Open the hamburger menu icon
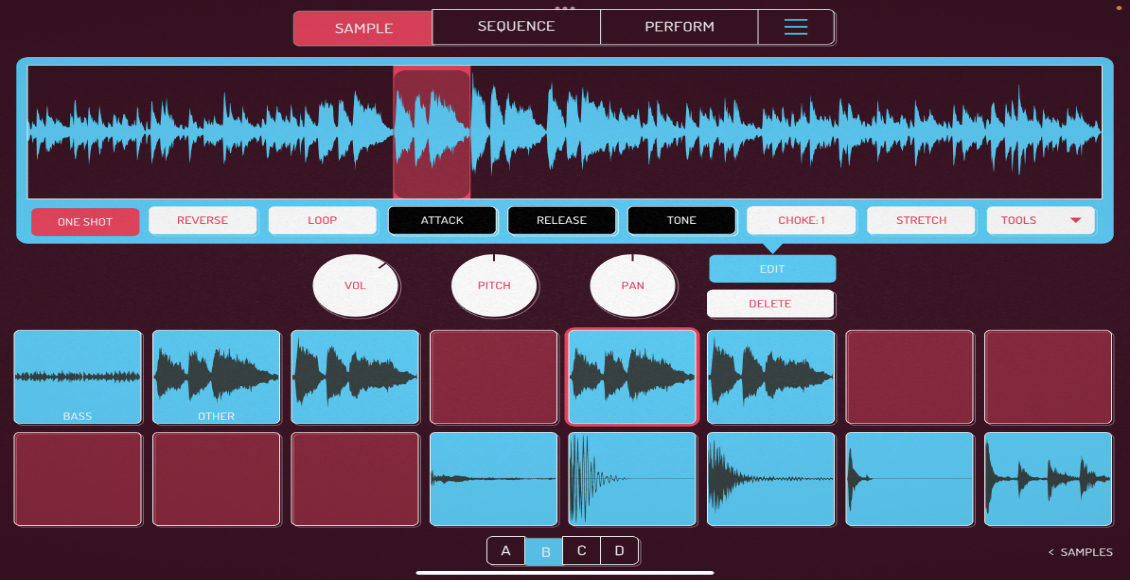 pyautogui.click(x=796, y=27)
